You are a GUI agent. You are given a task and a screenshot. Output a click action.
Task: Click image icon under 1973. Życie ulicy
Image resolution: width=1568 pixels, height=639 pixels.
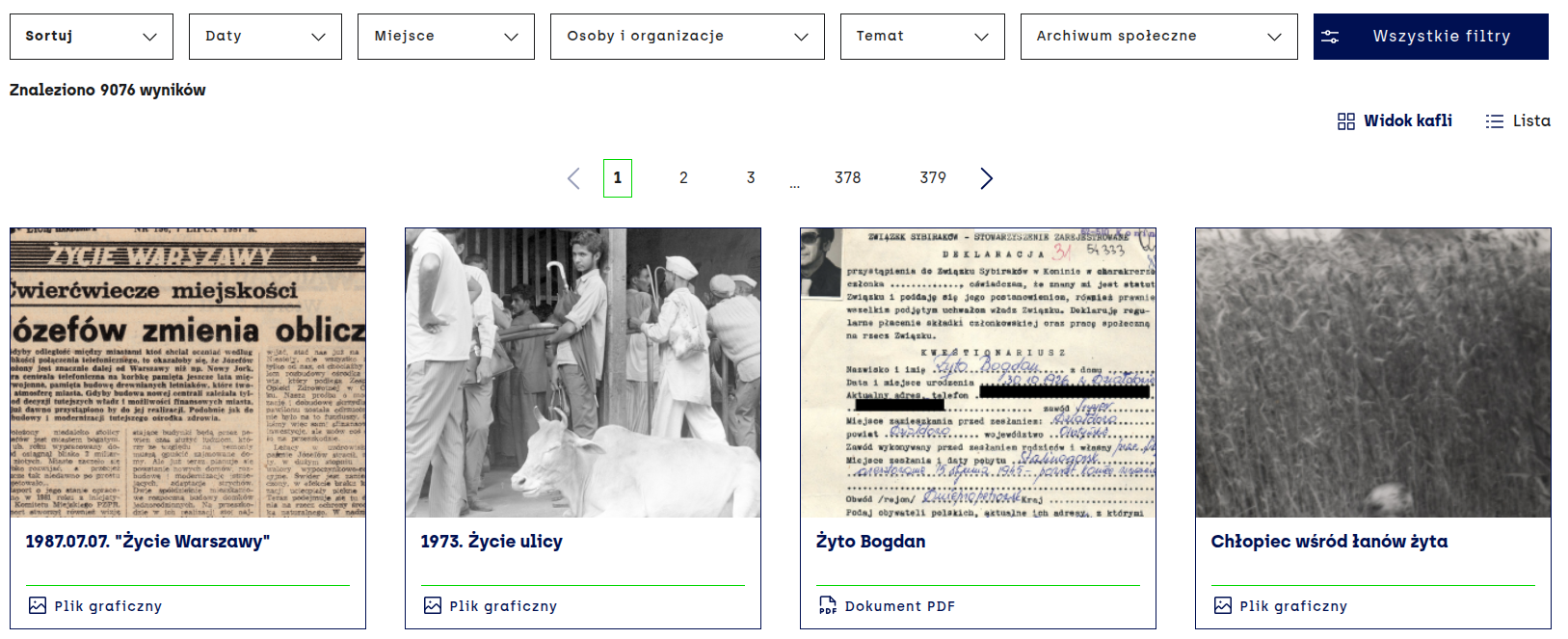[433, 606]
